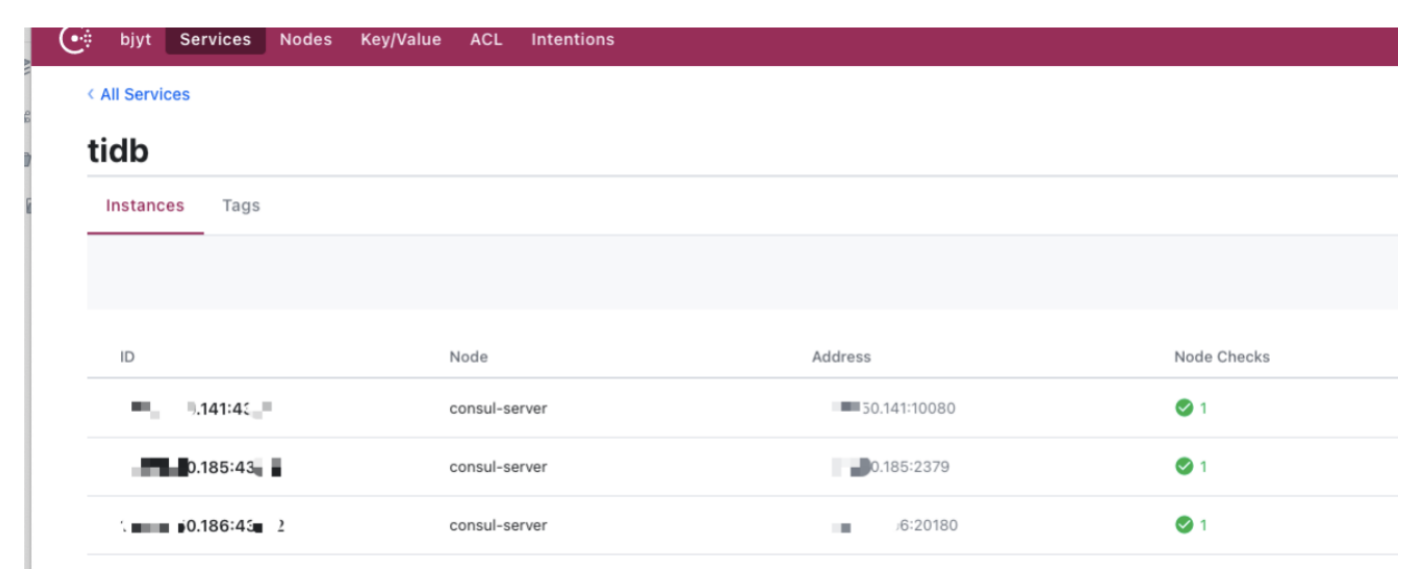
Task: Open the Services menu item
Action: 215,40
